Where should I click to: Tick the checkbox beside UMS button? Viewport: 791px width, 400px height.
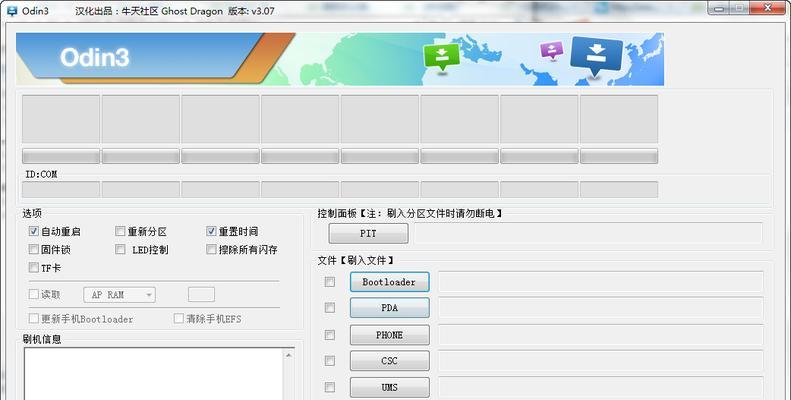click(330, 387)
